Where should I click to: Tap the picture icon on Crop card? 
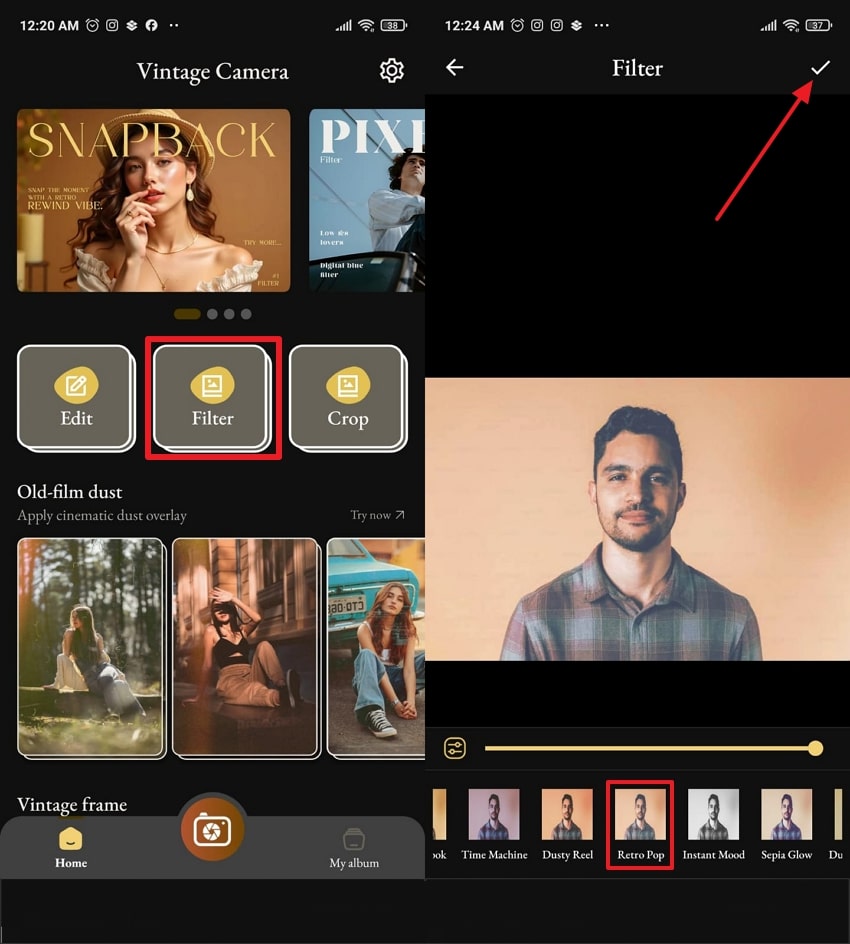pyautogui.click(x=348, y=385)
